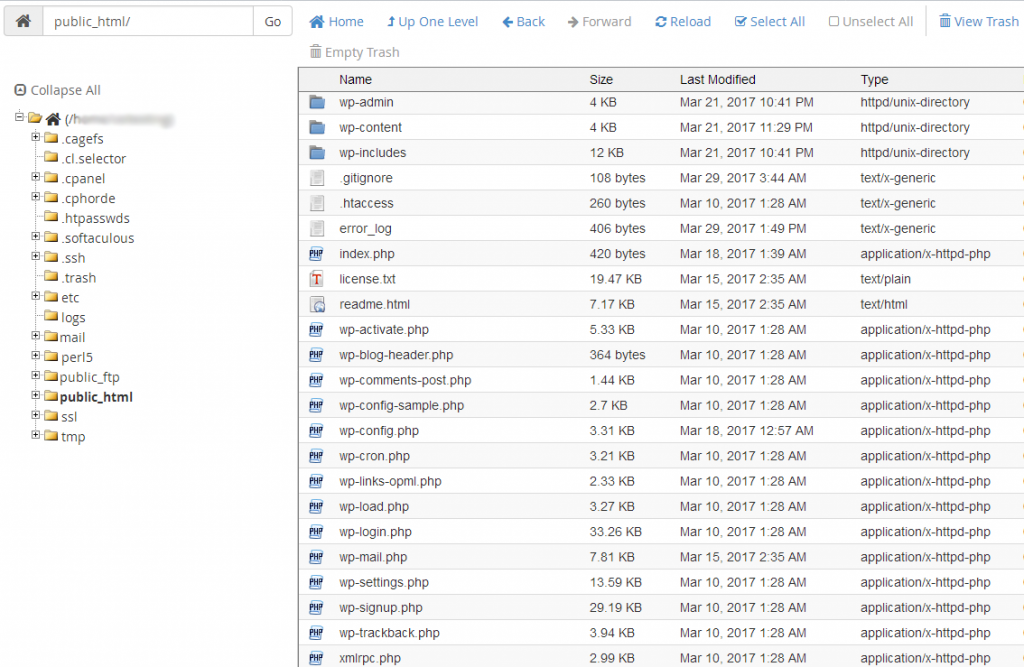
Task: Click the .cl.selector folder icon in tree
Action: coord(51,157)
